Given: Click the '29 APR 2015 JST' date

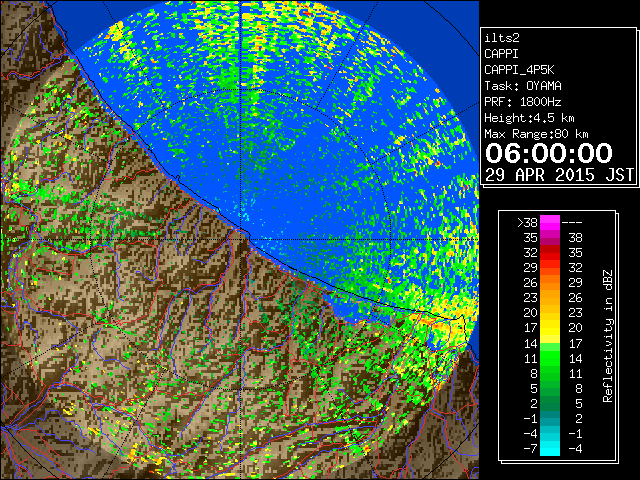Looking at the screenshot, I should (559, 175).
